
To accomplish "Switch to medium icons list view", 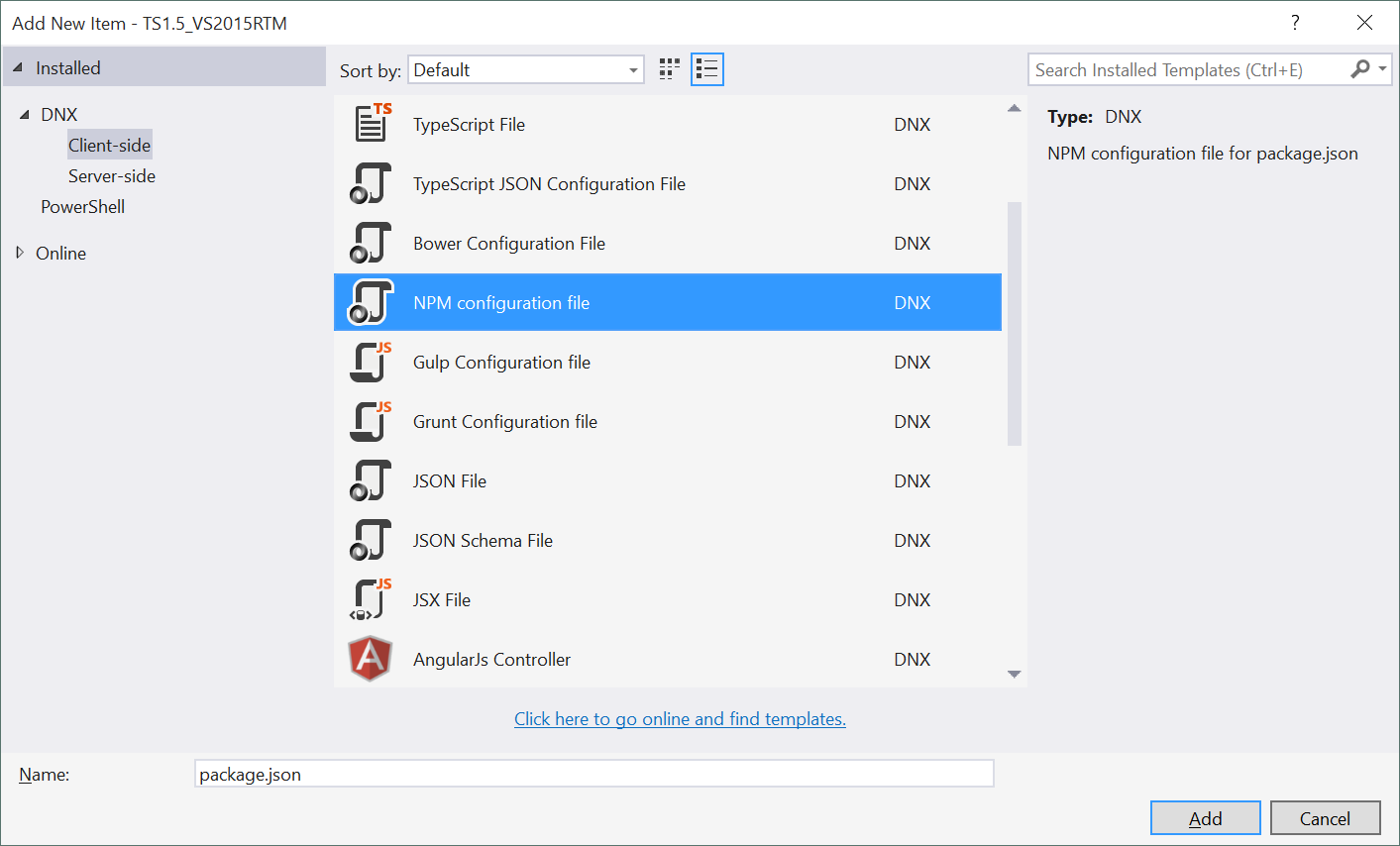I will 706,69.
